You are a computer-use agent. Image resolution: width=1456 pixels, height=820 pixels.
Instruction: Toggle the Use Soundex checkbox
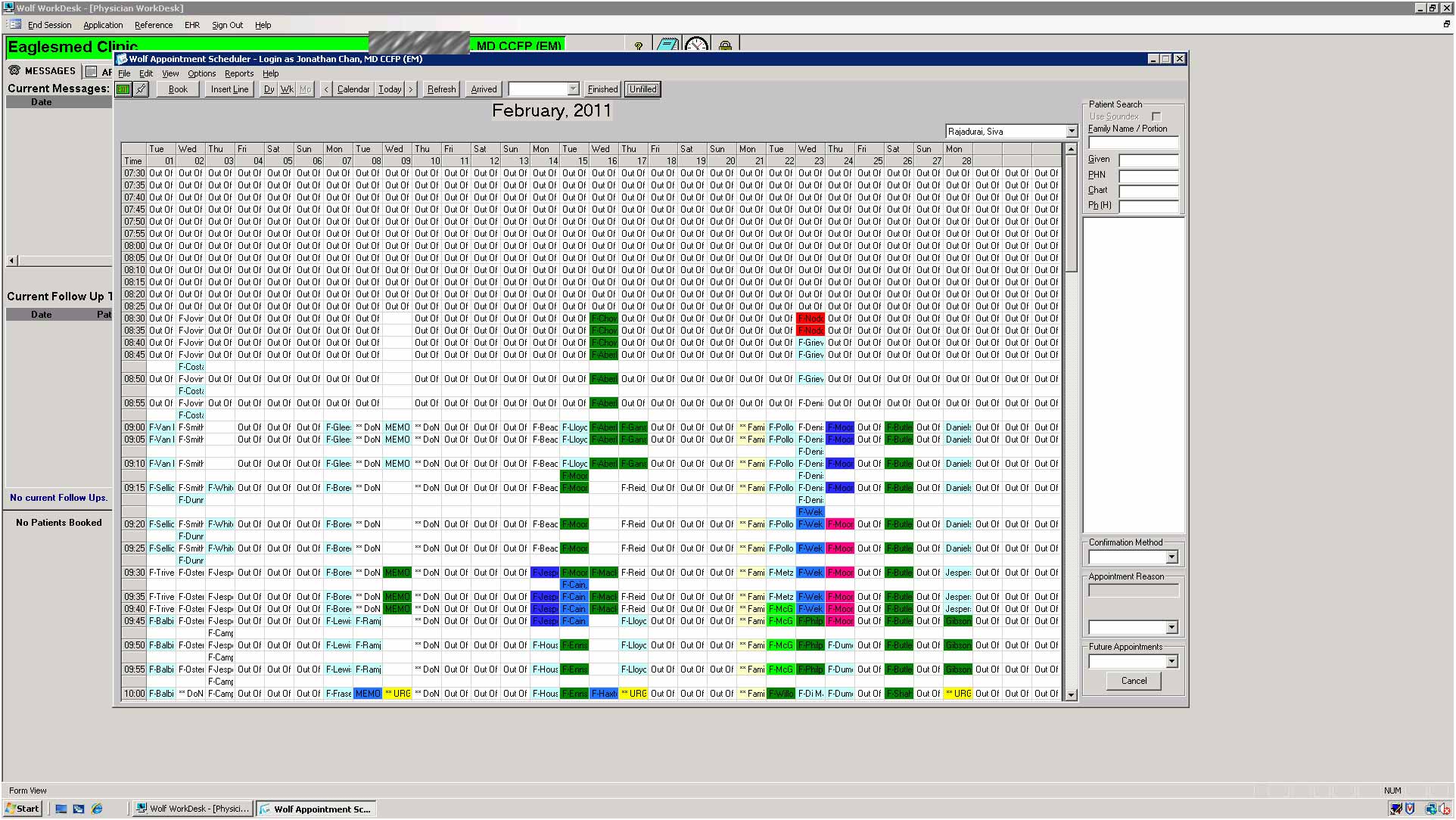click(1156, 116)
